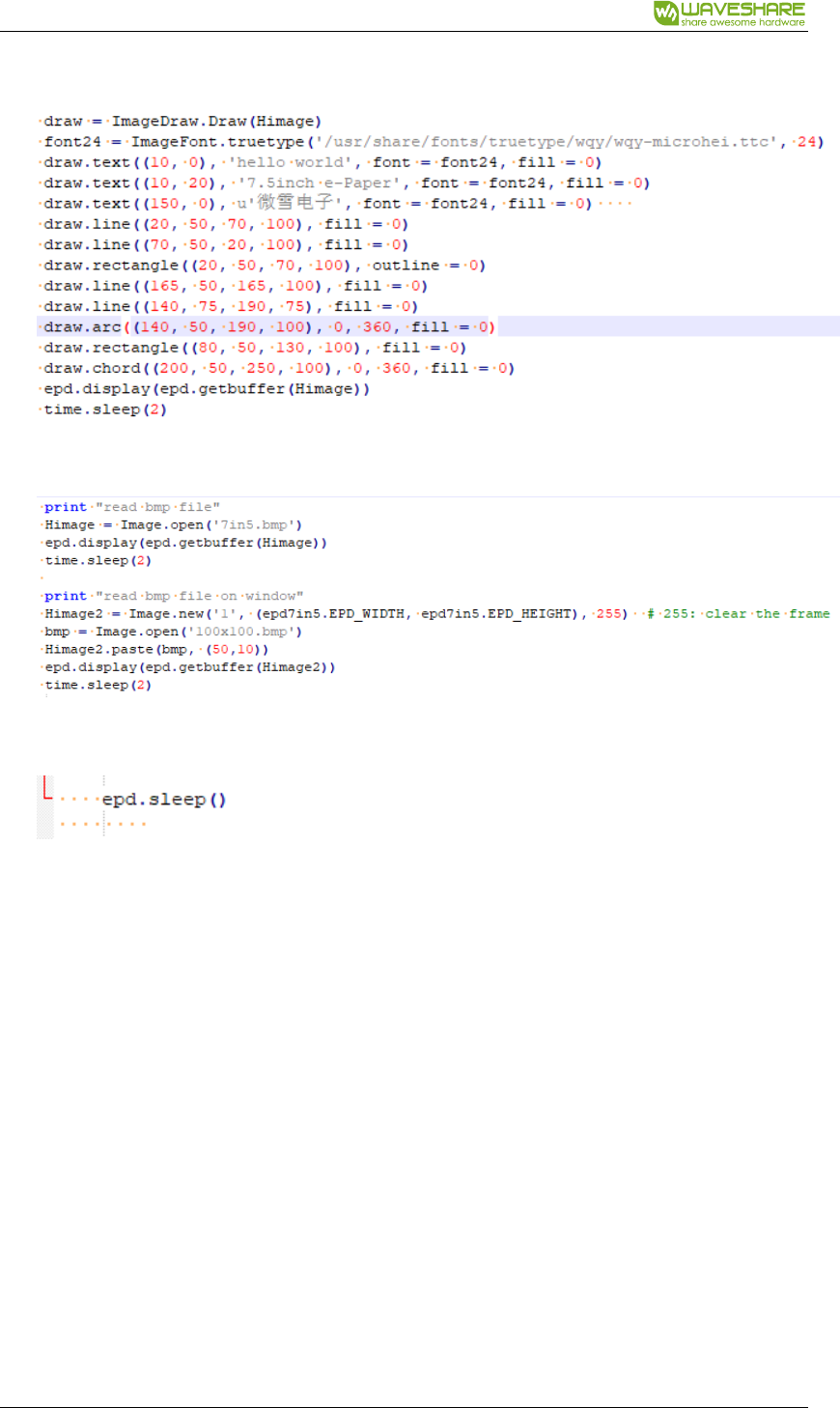Image resolution: width=840 pixels, height=1408 pixels.
Task: Click the bmp = Image.open('100x100.bmp') line
Action: coord(173,632)
